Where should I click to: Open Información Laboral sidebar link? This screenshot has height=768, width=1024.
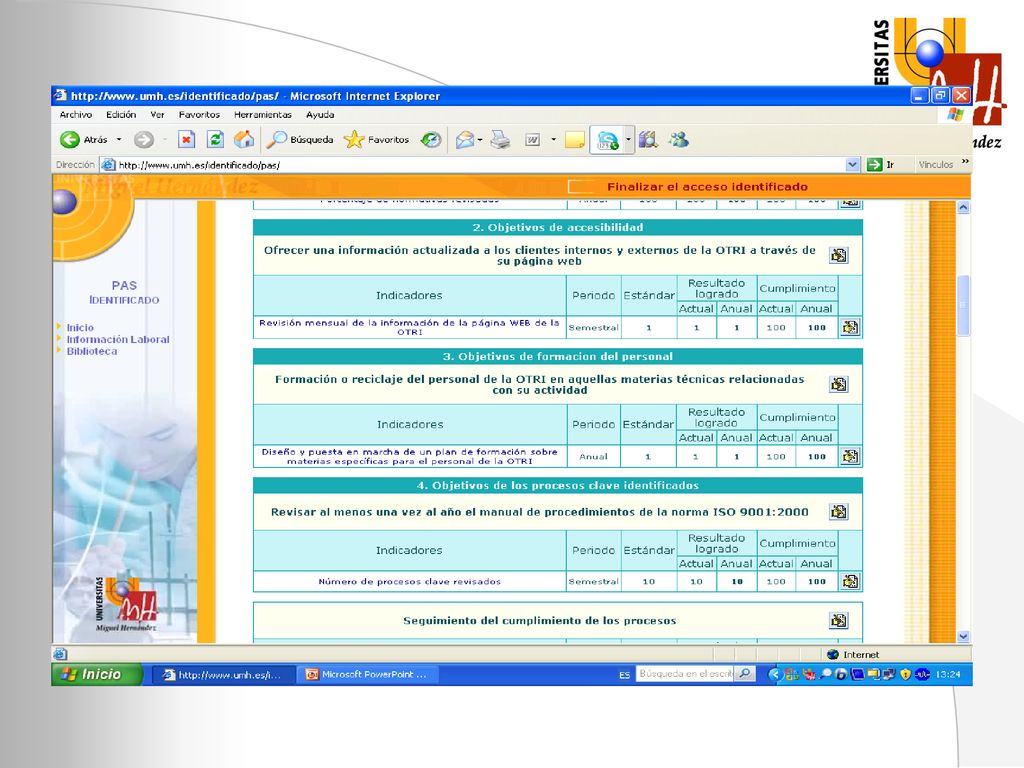(118, 340)
